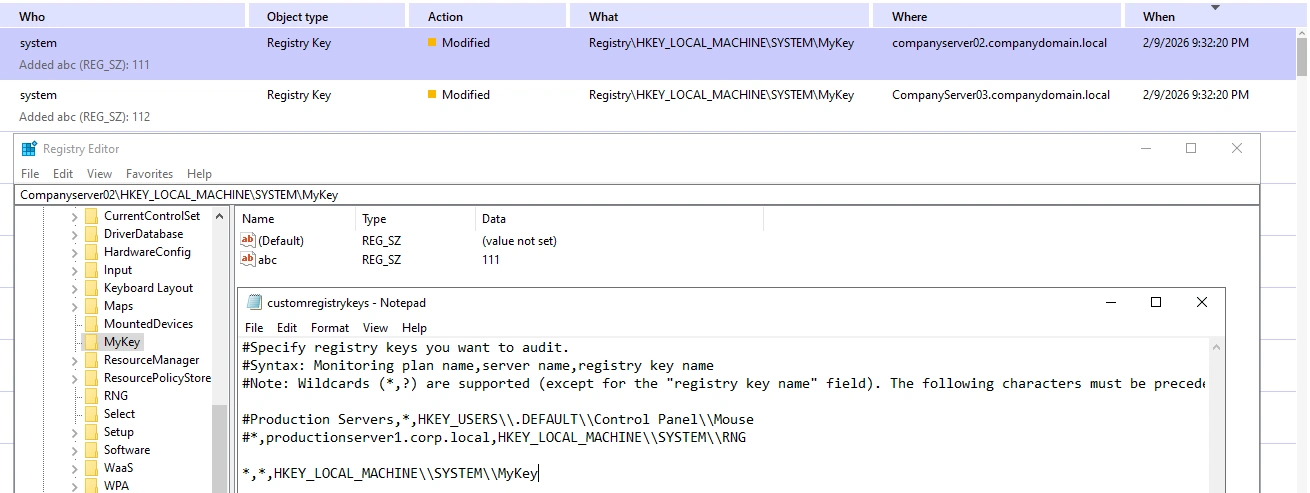
Task: Sort by the Who column header
Action: point(122,16)
